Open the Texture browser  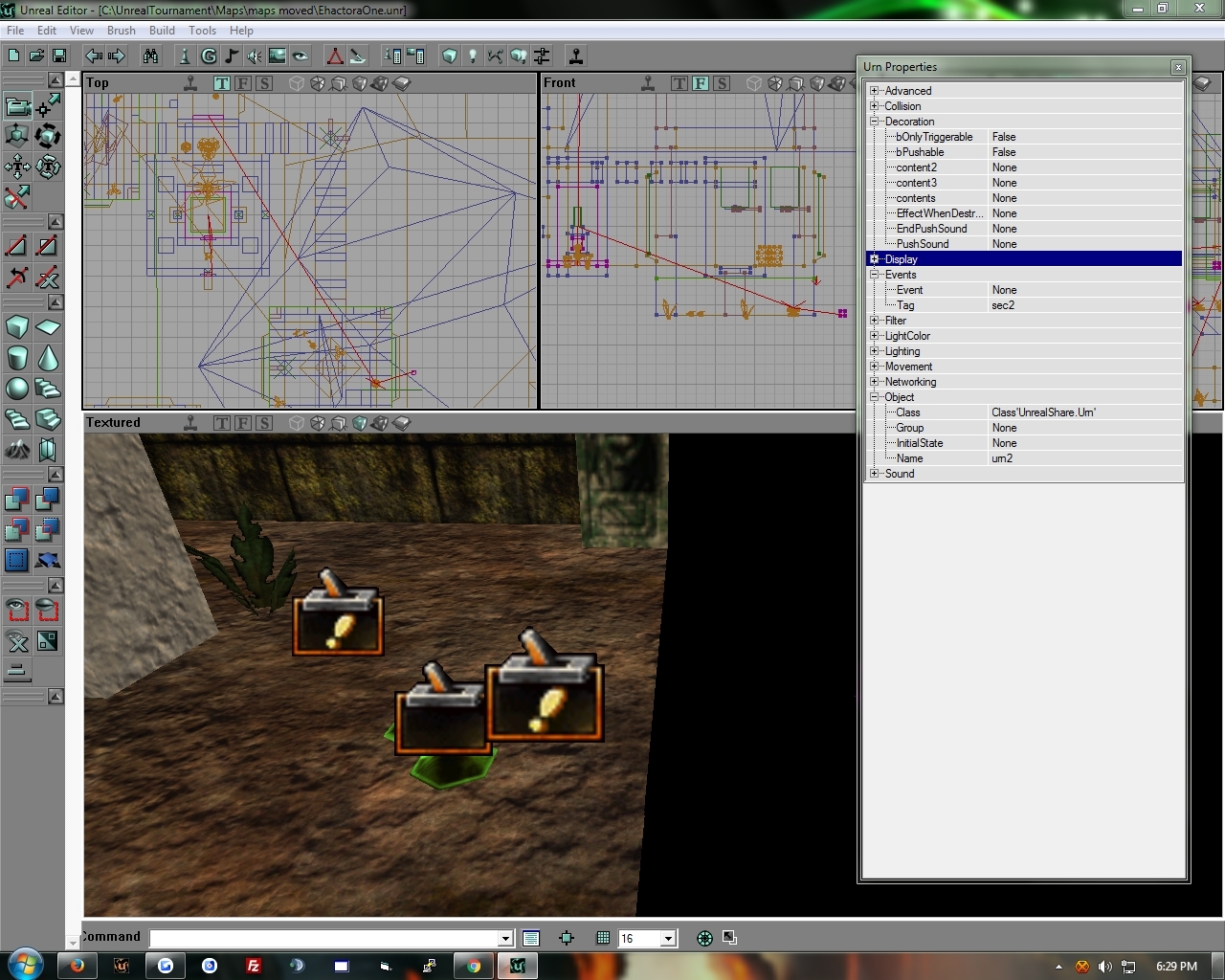pyautogui.click(x=277, y=56)
